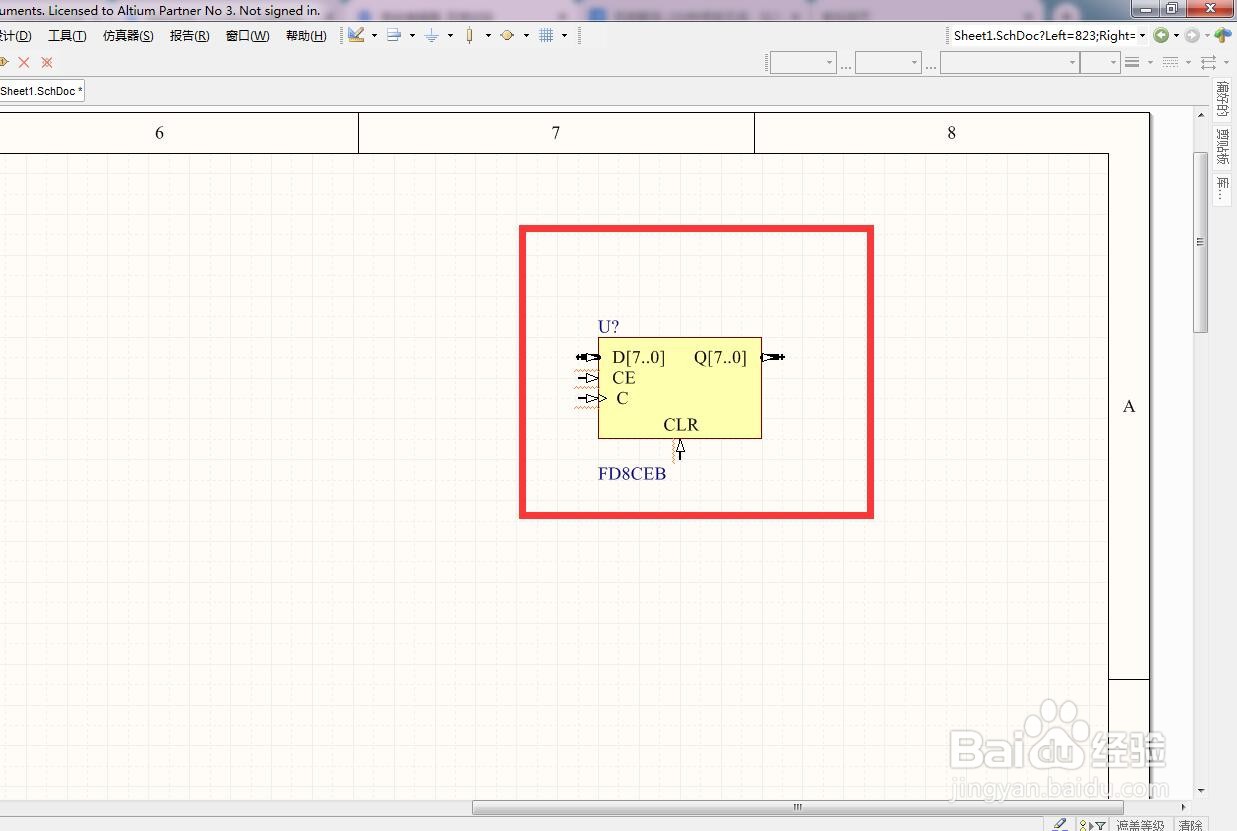Switch to the Sheet1.SchDoc tab

(x=41, y=91)
